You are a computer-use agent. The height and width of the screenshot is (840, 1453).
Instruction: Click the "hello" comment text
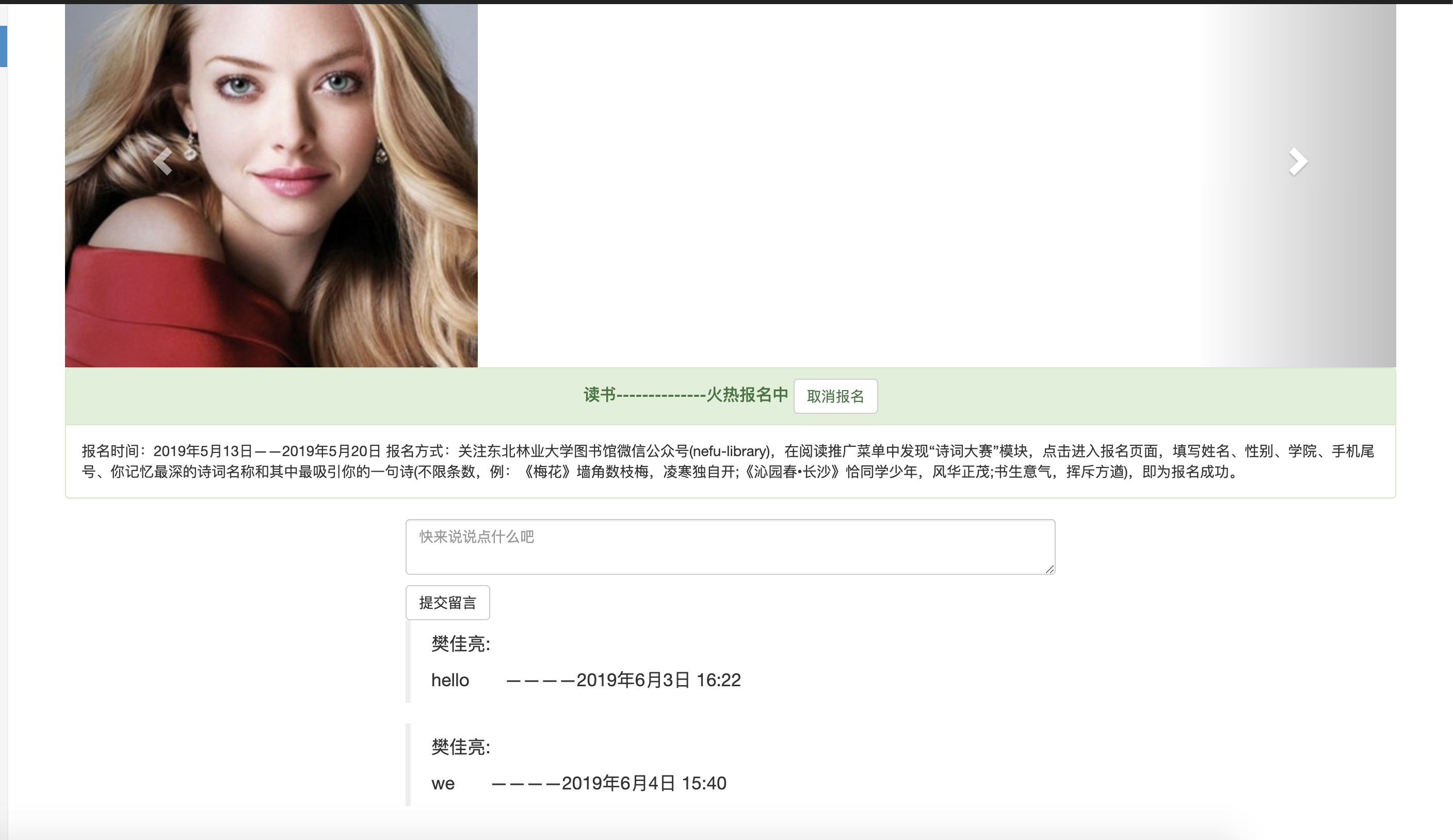click(450, 680)
